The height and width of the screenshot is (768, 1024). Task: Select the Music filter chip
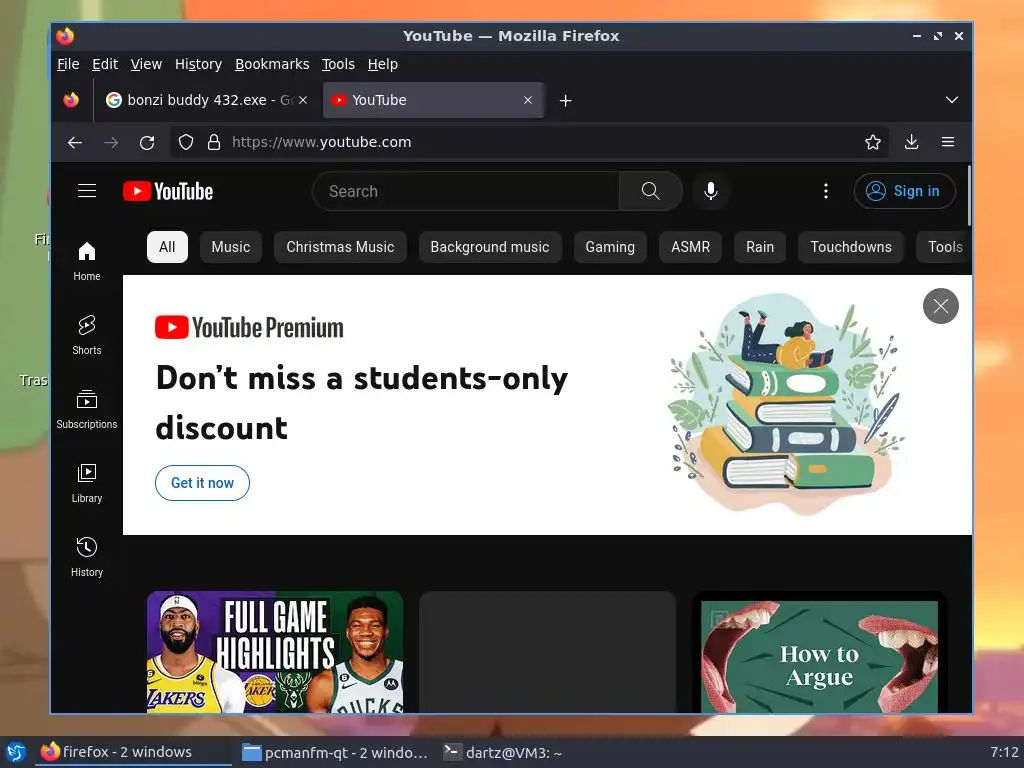pos(231,247)
